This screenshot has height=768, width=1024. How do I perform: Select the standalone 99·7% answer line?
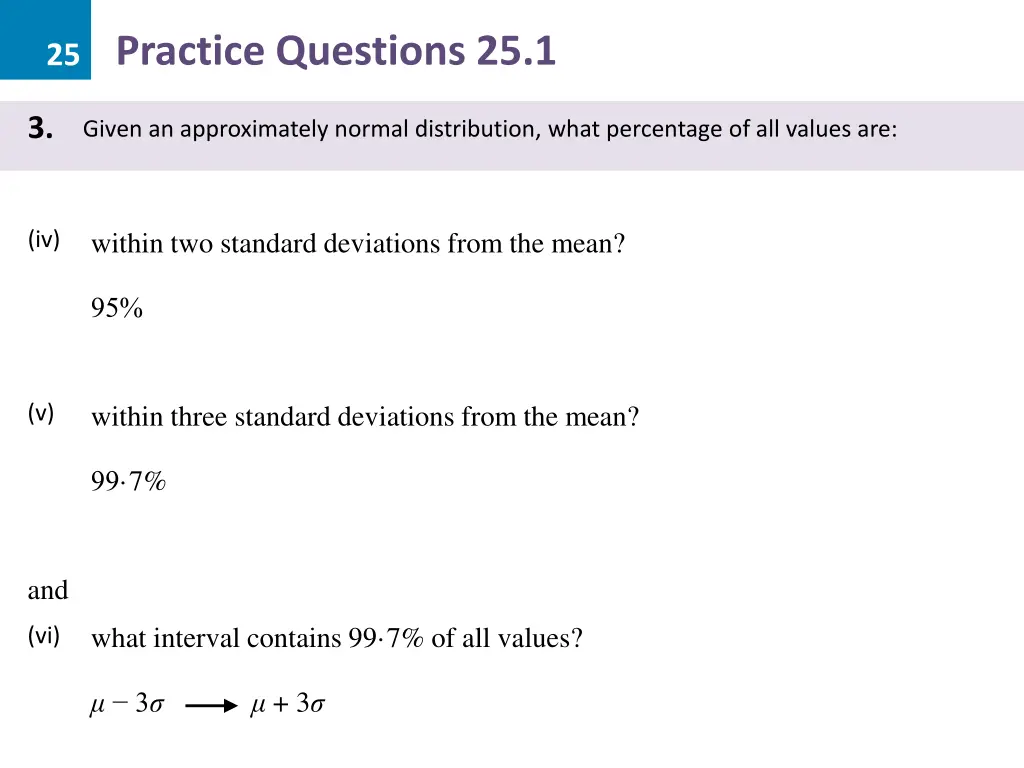pyautogui.click(x=128, y=482)
